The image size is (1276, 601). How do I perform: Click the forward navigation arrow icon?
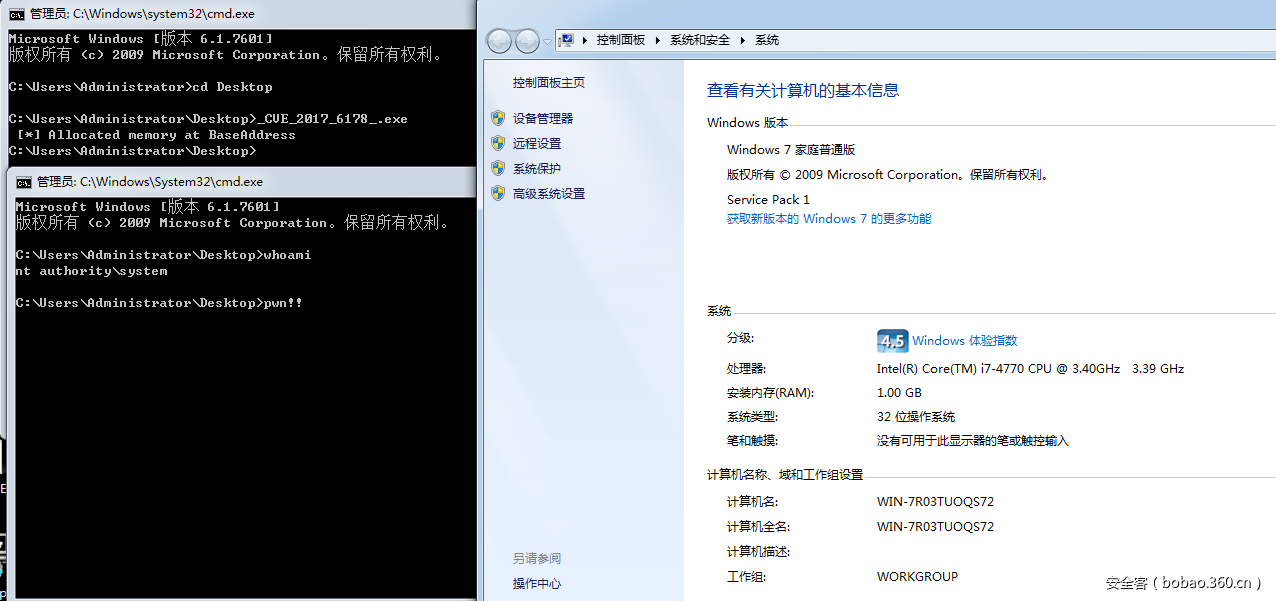[x=527, y=40]
